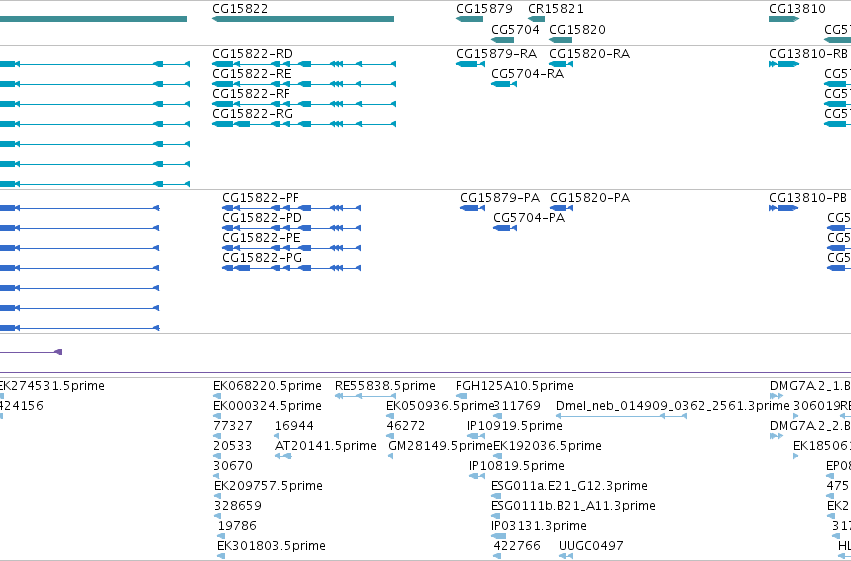Select ESG011a.E21_G12.3prime feature
Image resolution: width=851 pixels, height=561 pixels.
pos(496,496)
